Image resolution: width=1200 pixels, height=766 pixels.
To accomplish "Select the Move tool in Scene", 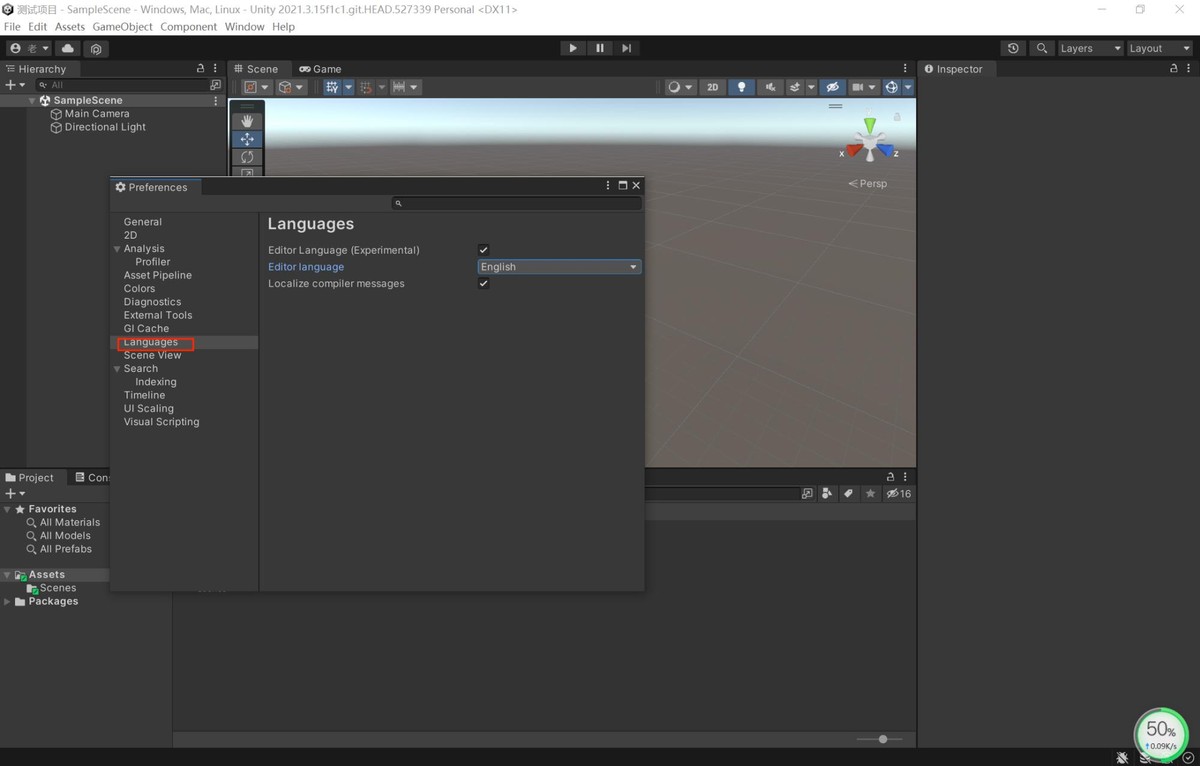I will (x=247, y=139).
